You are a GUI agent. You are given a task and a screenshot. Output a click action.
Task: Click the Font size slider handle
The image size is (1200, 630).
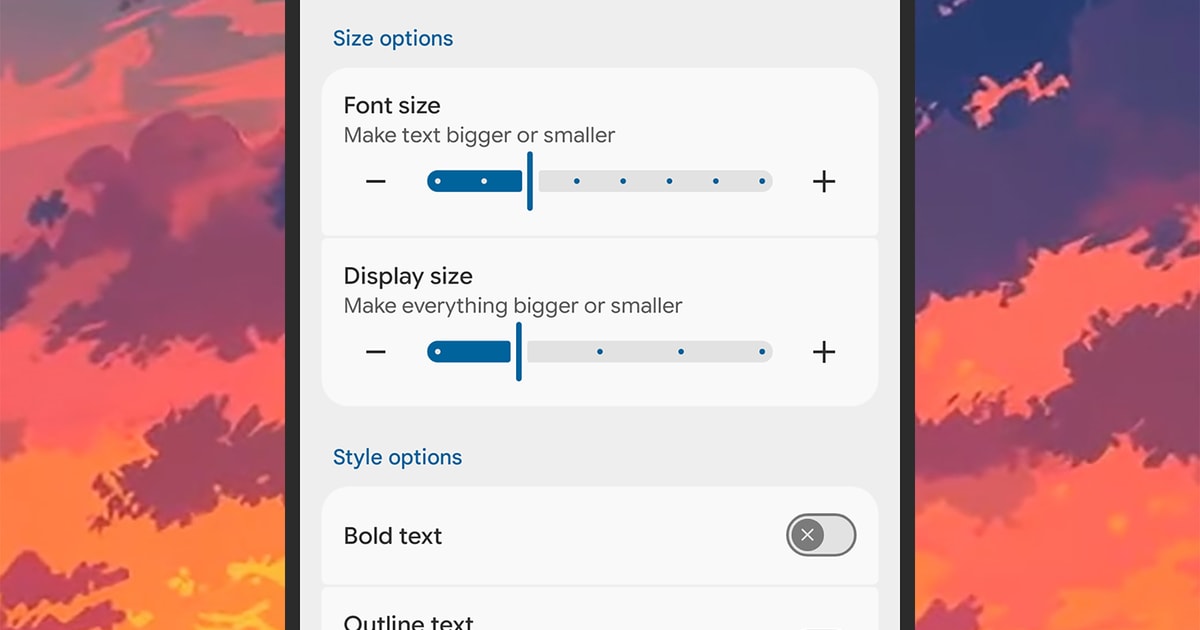pos(529,181)
